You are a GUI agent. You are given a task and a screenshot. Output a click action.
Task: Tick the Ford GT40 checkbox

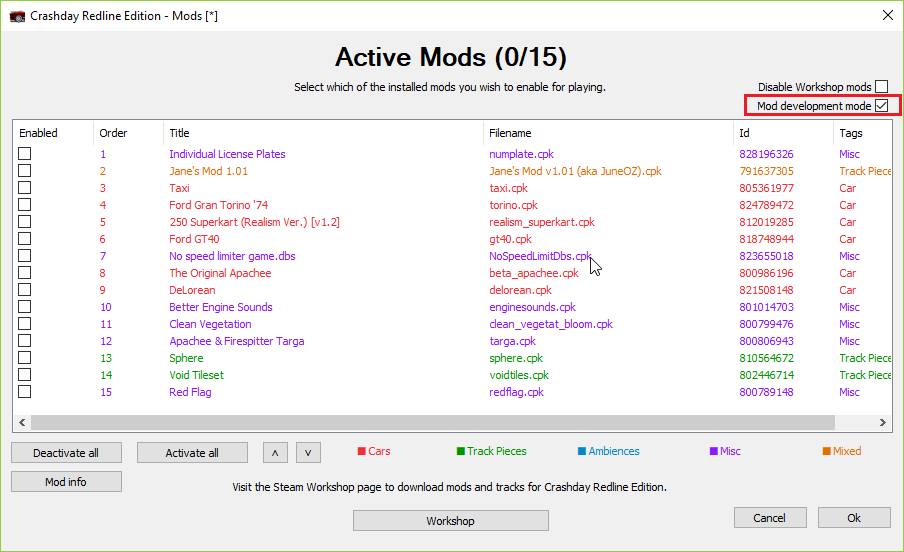coord(24,239)
